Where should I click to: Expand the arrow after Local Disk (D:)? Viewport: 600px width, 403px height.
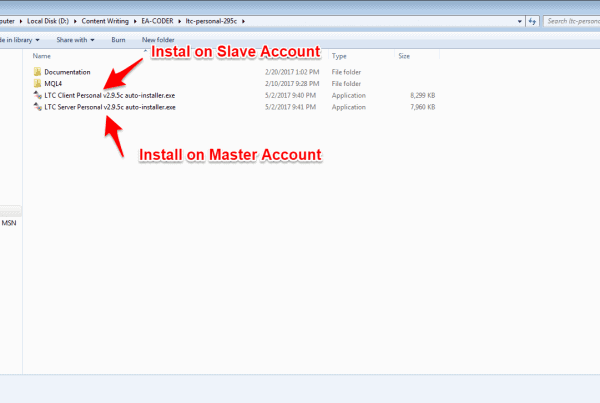click(75, 21)
